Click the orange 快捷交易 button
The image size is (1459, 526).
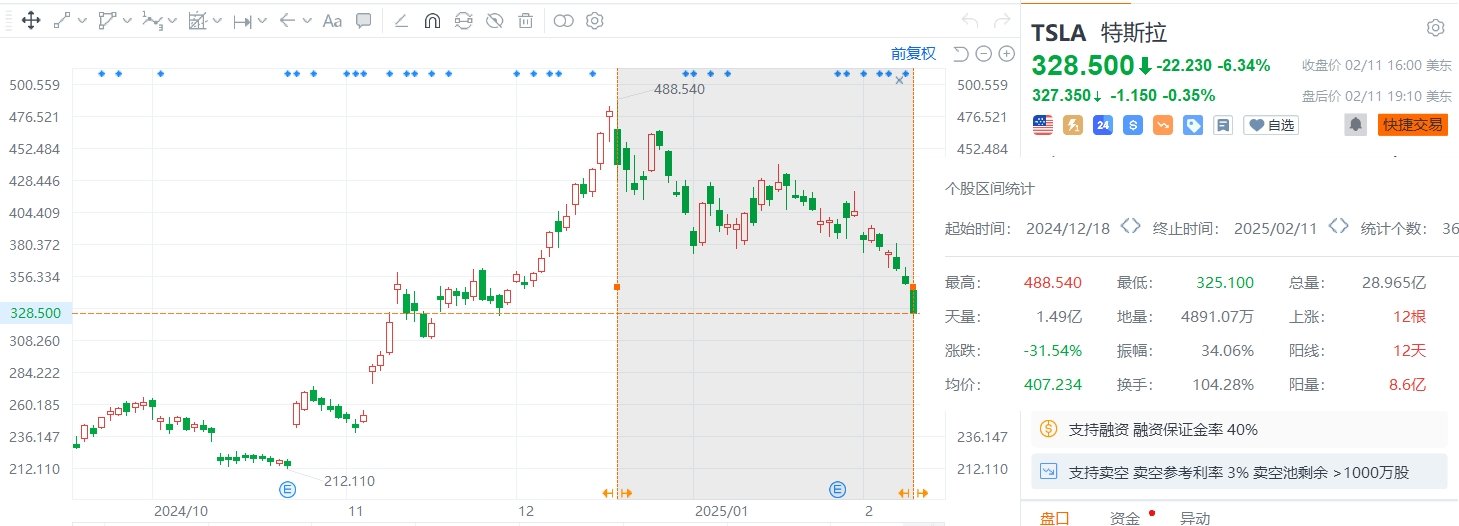pos(1412,125)
